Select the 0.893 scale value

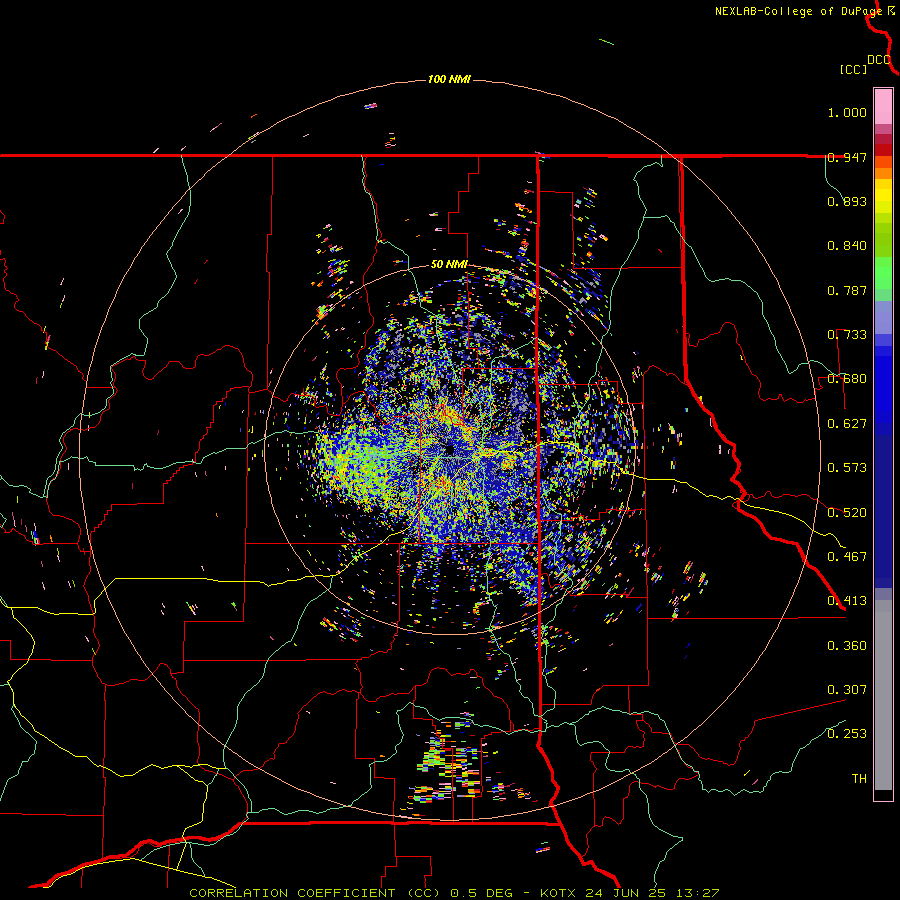847,201
